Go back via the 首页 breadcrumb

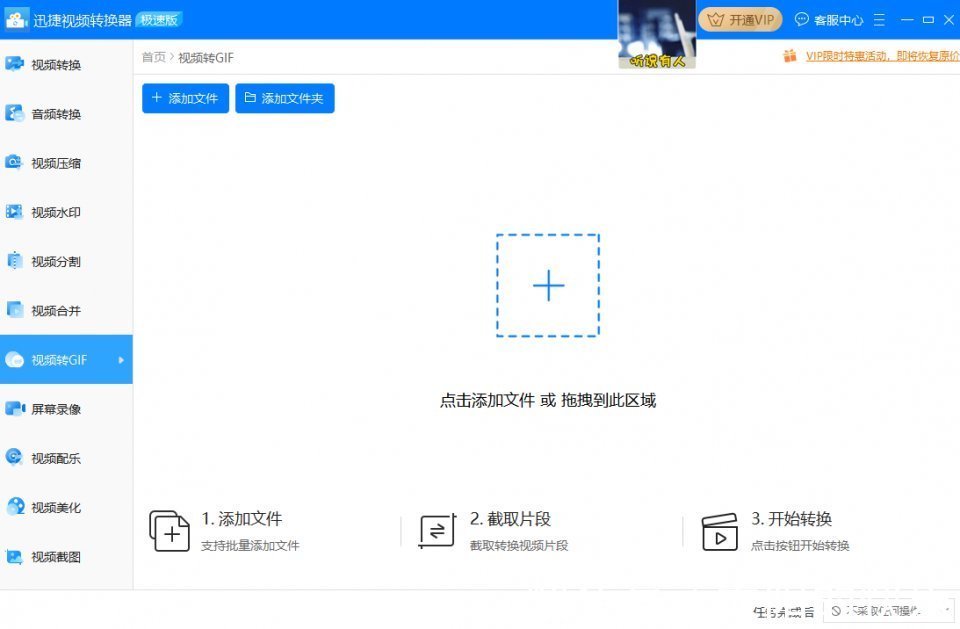(x=151, y=57)
